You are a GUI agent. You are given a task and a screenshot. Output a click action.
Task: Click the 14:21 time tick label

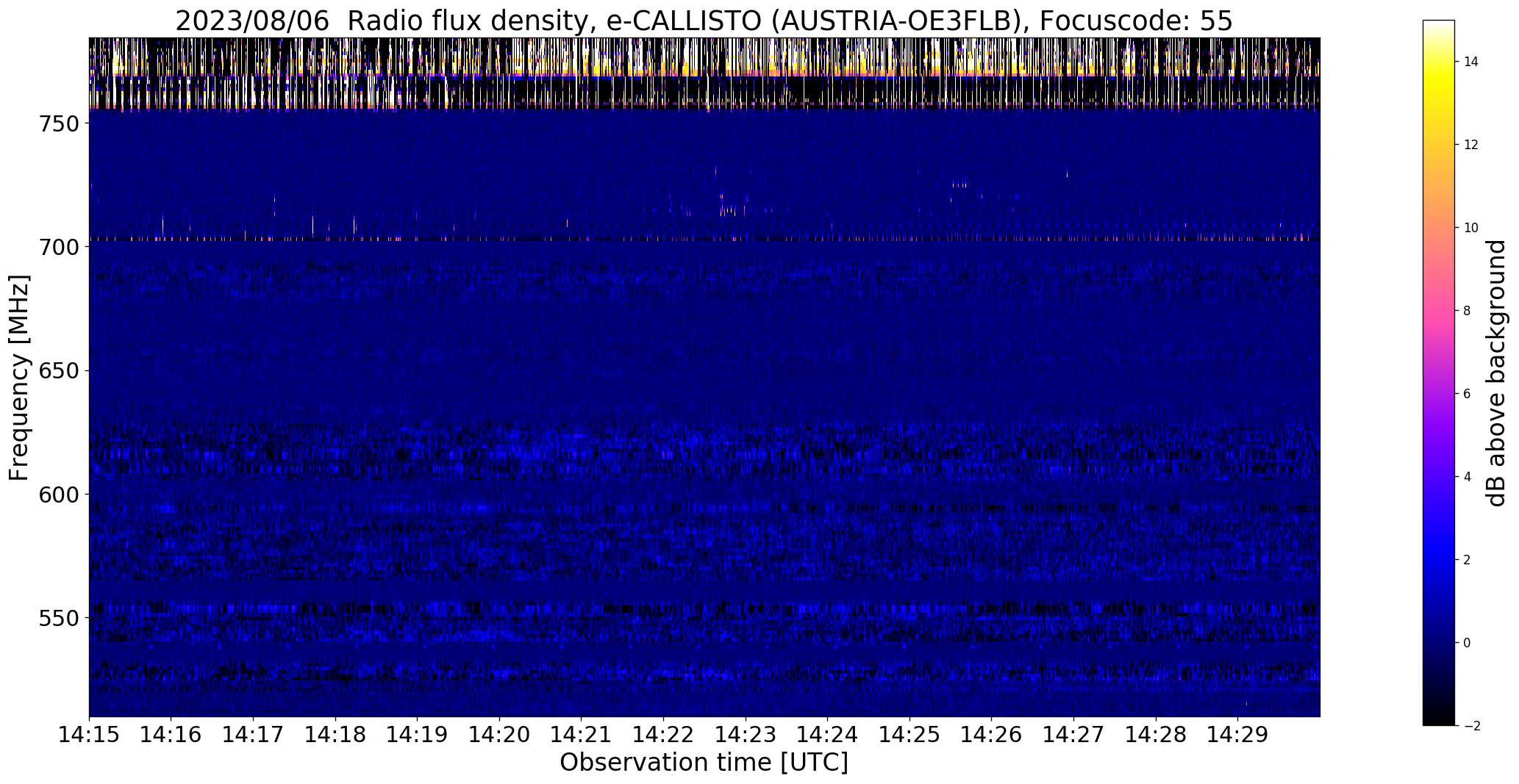582,736
